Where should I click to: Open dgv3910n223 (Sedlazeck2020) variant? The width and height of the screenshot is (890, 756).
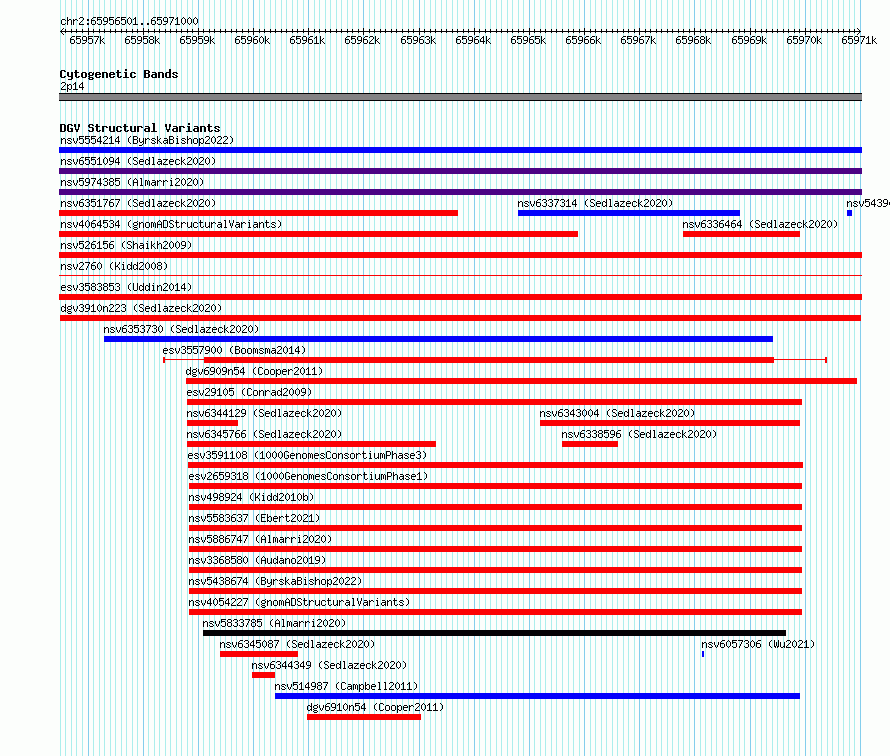pos(460,318)
